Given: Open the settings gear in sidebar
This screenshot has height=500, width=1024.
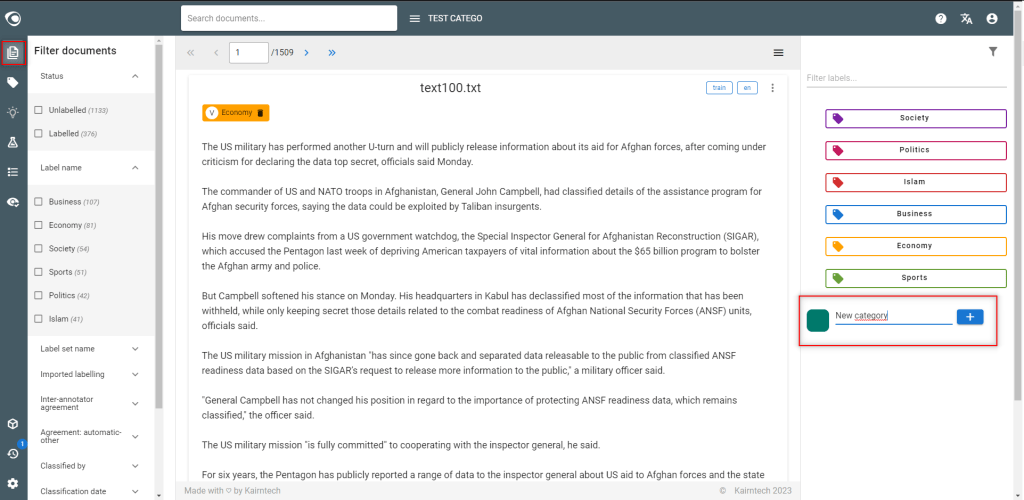Looking at the screenshot, I should point(13,484).
